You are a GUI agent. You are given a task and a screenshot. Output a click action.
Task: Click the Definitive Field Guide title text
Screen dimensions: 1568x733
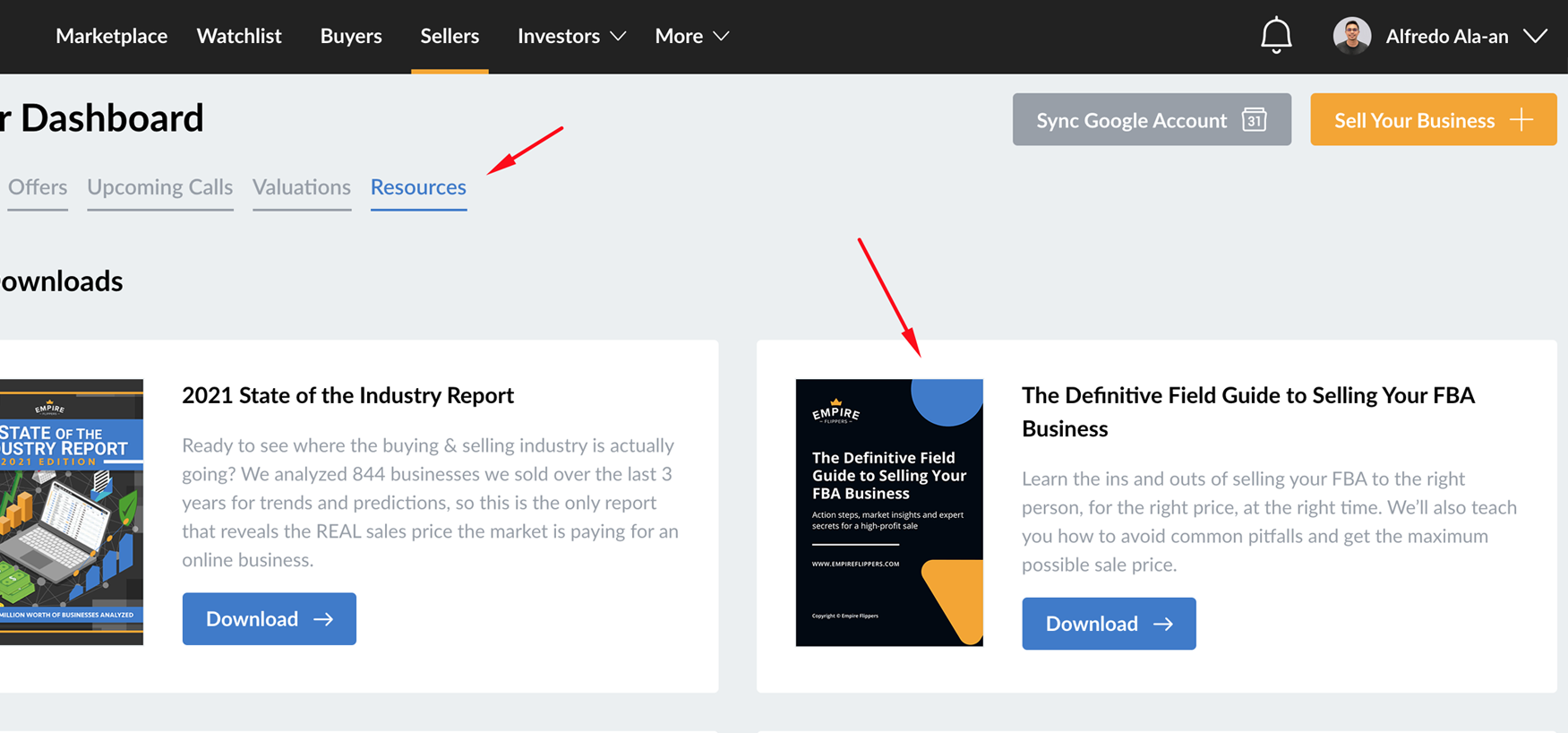click(1248, 412)
